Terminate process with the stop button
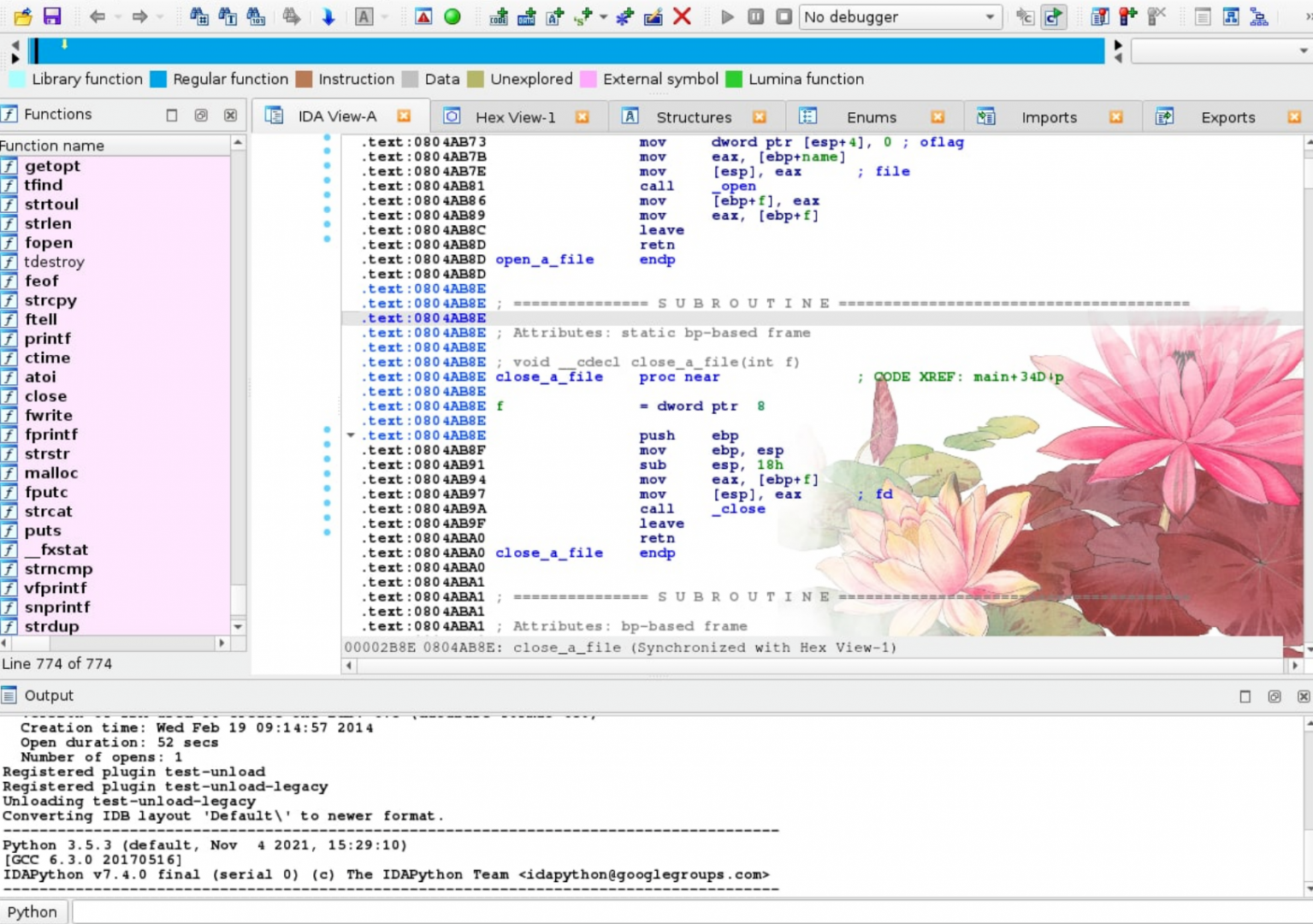Image resolution: width=1313 pixels, height=924 pixels. [x=784, y=16]
